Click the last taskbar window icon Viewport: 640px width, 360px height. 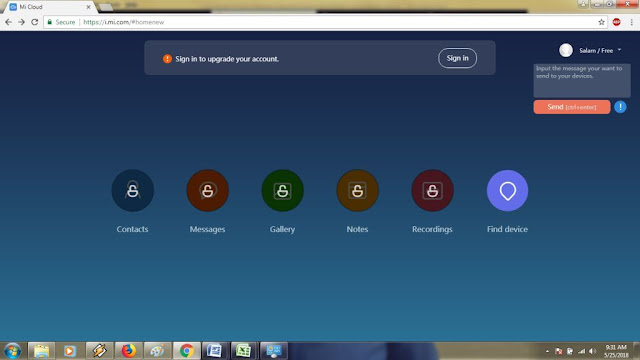point(273,351)
